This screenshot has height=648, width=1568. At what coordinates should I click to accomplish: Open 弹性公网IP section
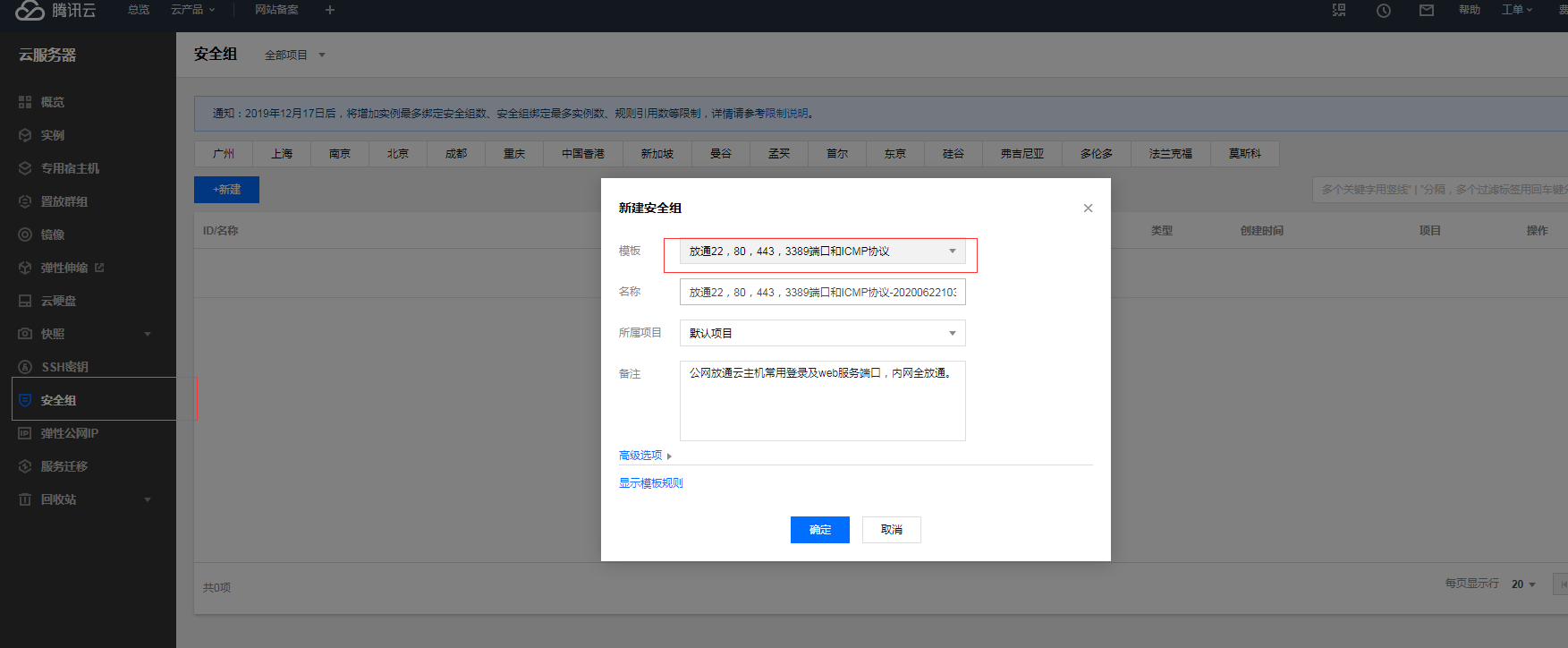click(x=70, y=433)
